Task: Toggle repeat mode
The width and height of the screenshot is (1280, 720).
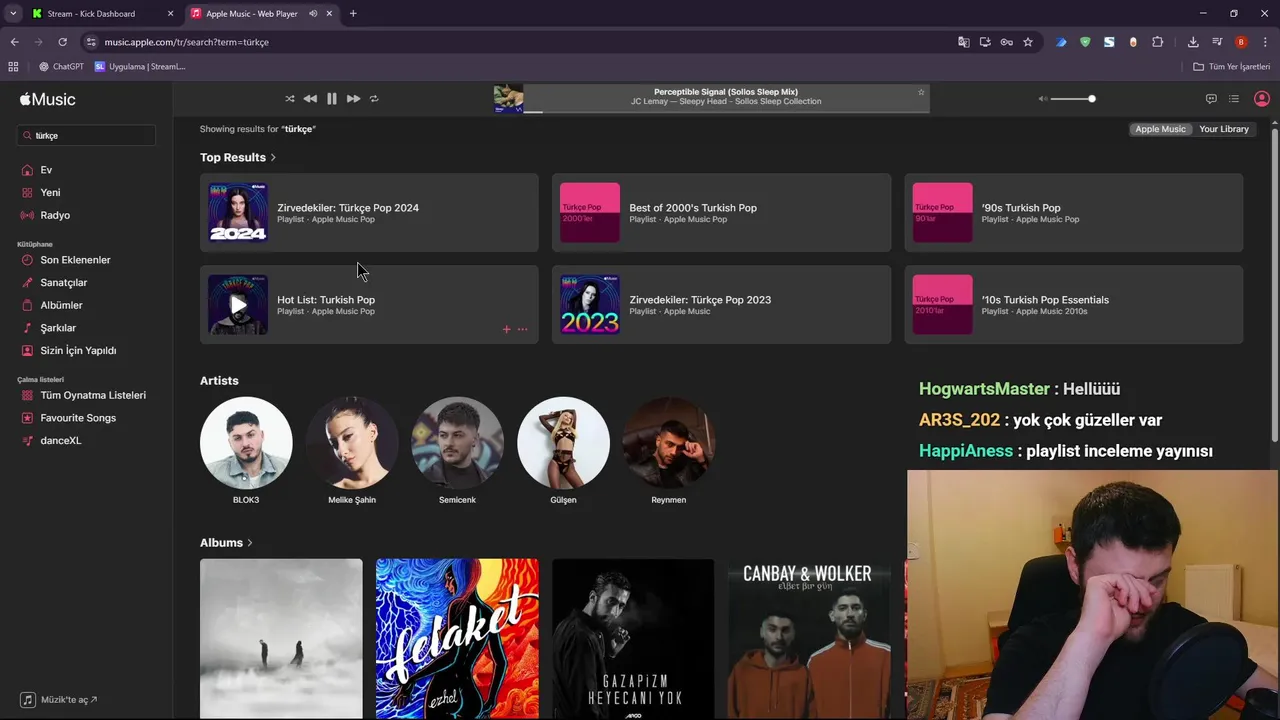Action: click(374, 99)
